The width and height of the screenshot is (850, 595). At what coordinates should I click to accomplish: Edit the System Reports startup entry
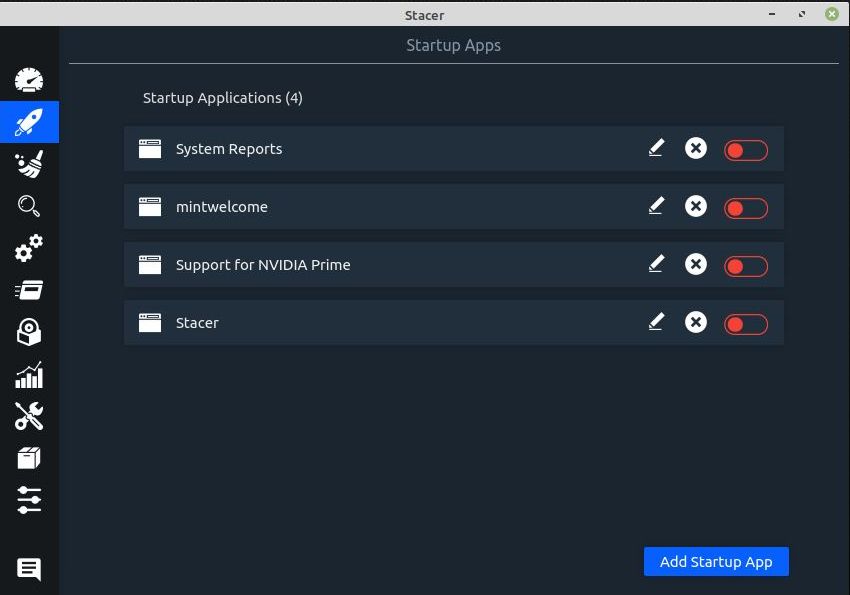[656, 147]
